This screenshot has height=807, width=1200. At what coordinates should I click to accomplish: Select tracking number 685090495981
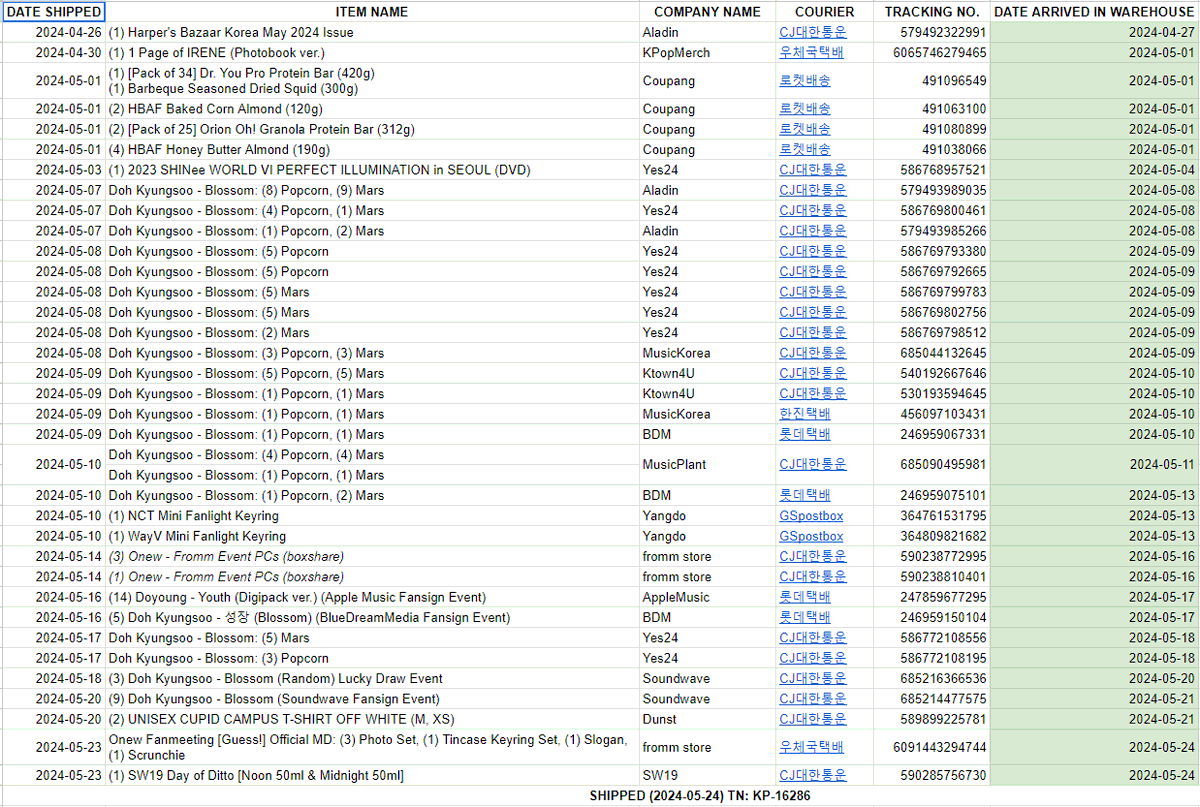pos(932,465)
